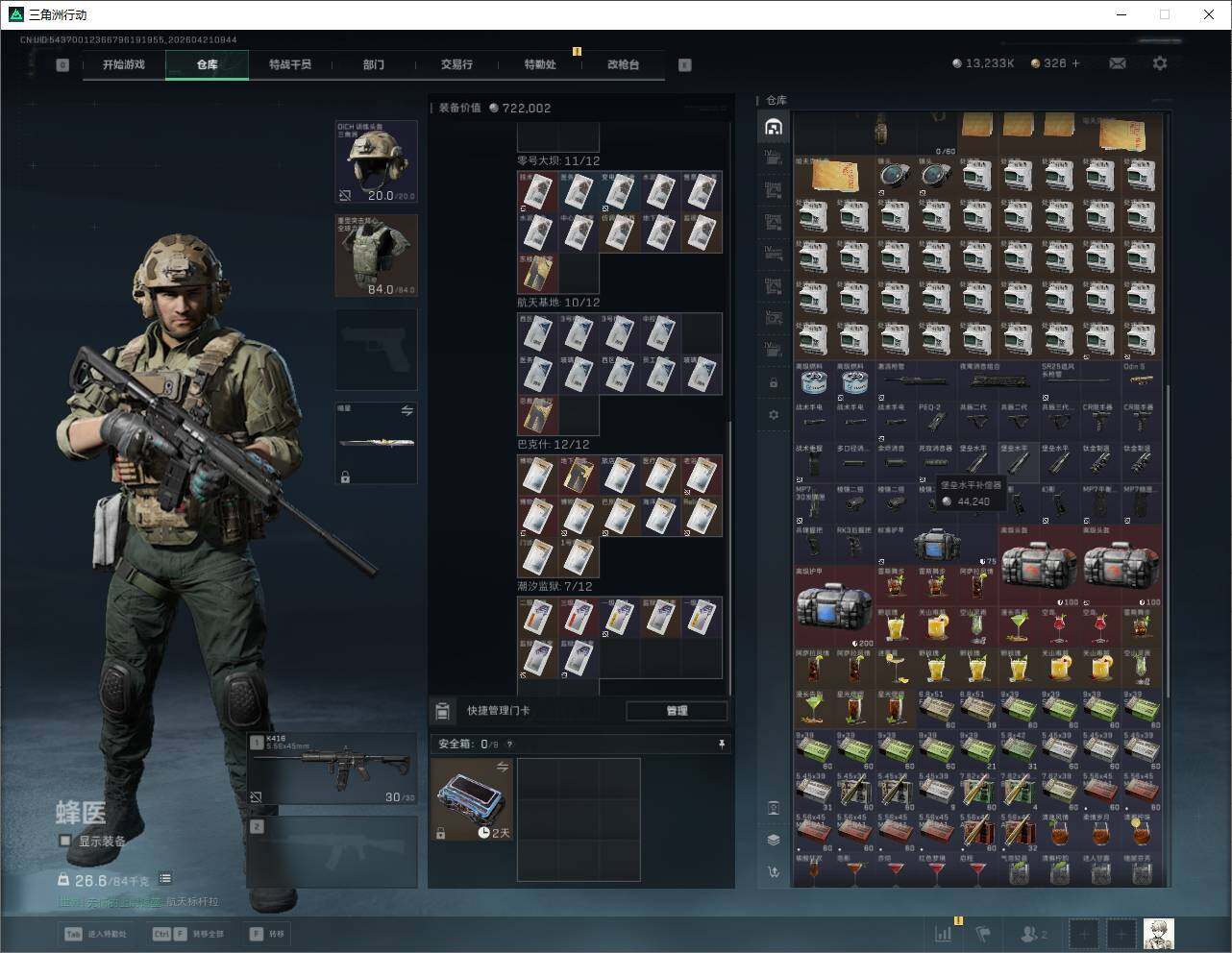The image size is (1232, 953).
Task: Open the mail envelope icon
Action: (1118, 63)
